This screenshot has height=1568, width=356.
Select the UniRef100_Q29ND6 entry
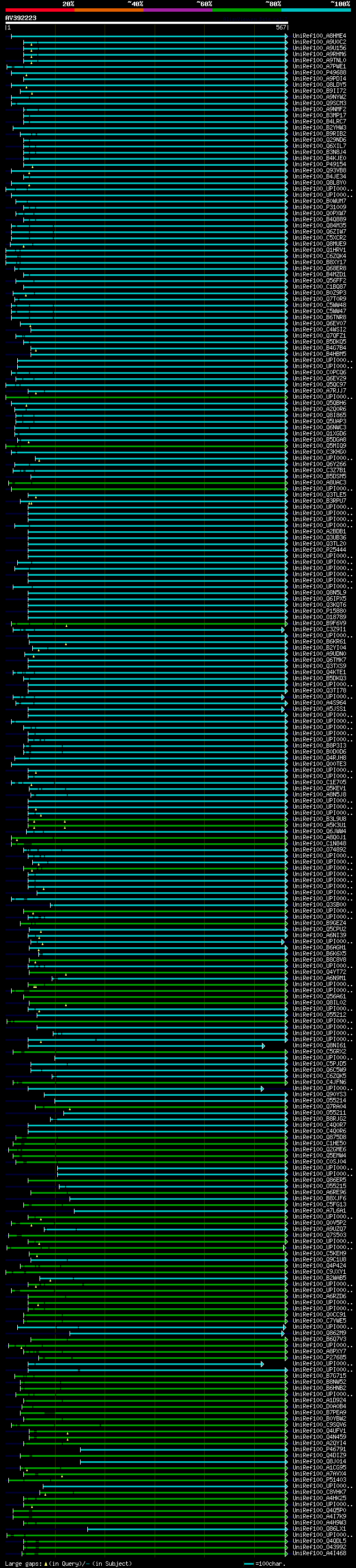click(319, 140)
